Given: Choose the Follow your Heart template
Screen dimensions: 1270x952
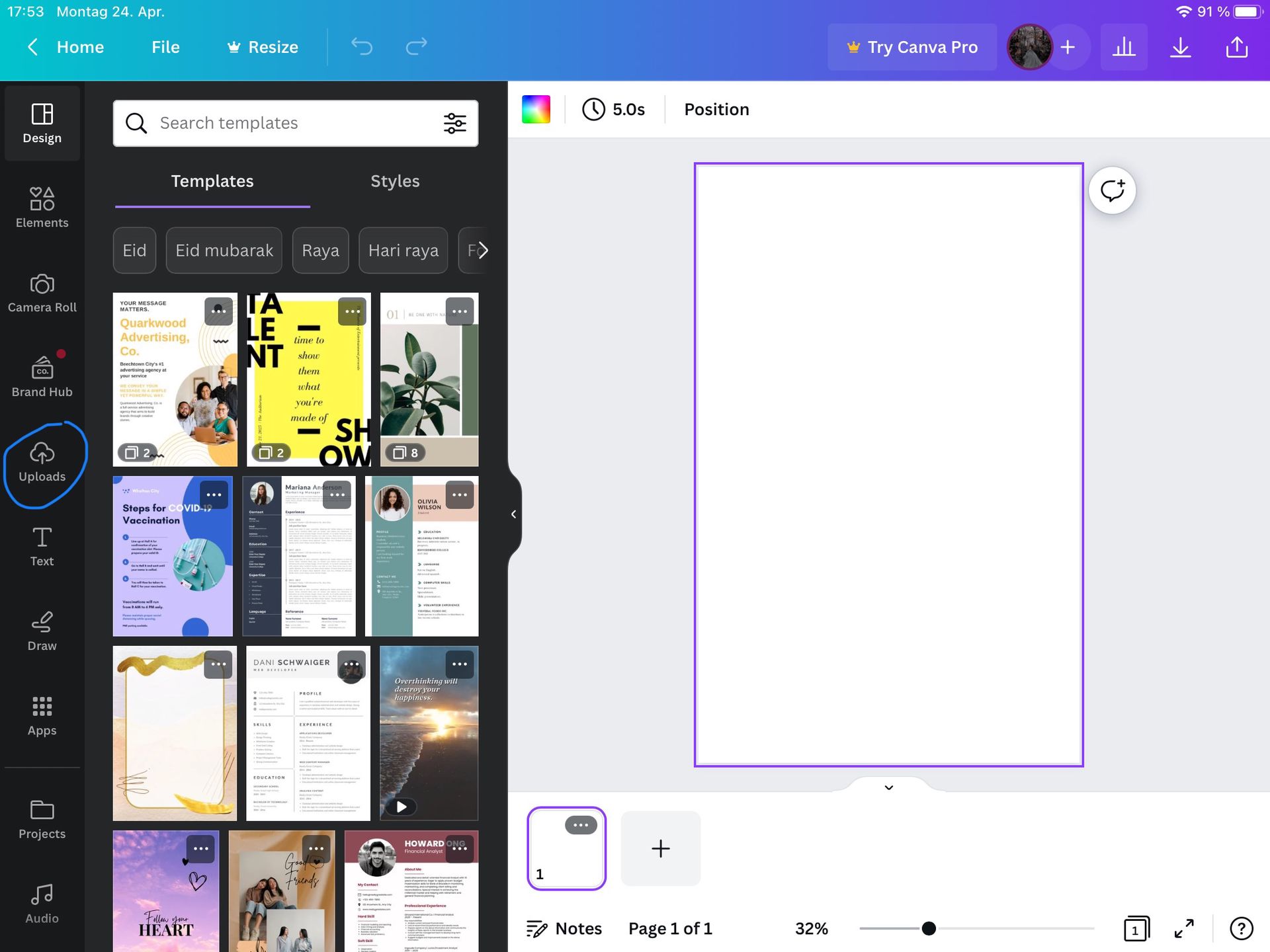Looking at the screenshot, I should pyautogui.click(x=166, y=891).
